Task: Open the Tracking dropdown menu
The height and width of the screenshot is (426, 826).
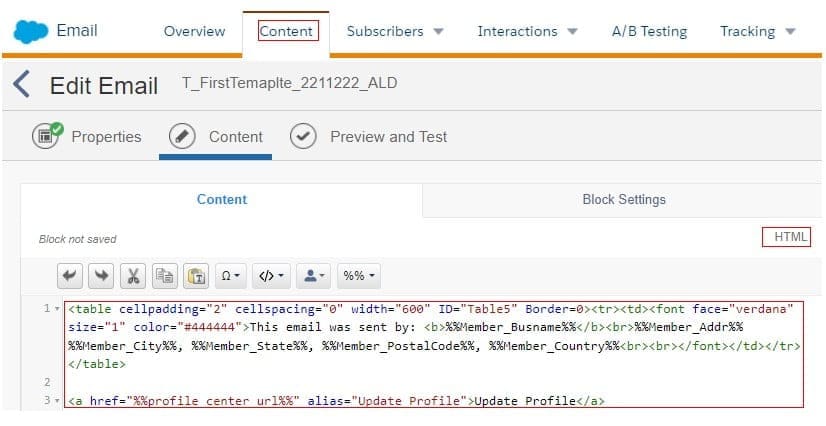Action: [x=757, y=31]
